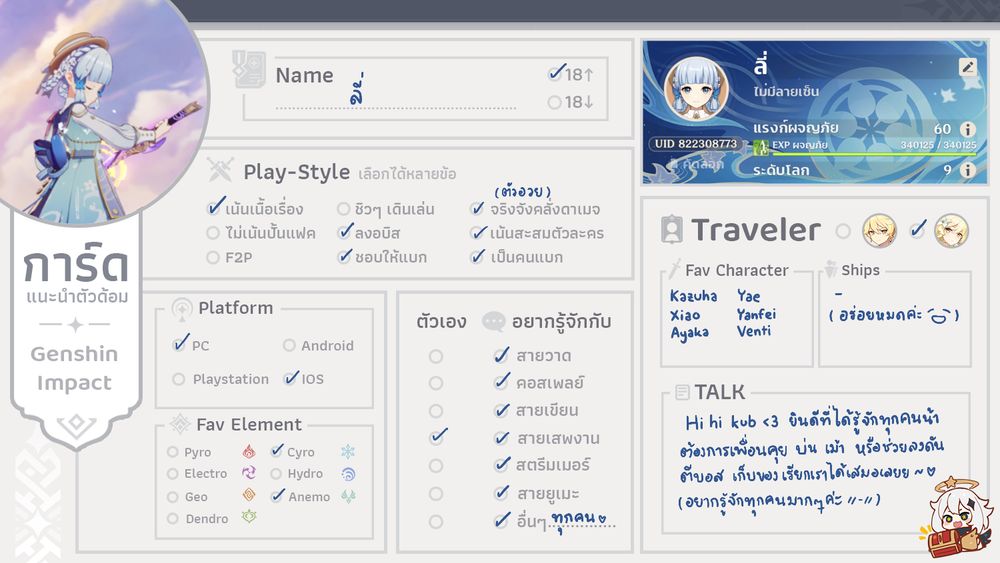Click the Fav Element diamond icon
Viewport: 1000px width, 563px height.
[x=180, y=424]
